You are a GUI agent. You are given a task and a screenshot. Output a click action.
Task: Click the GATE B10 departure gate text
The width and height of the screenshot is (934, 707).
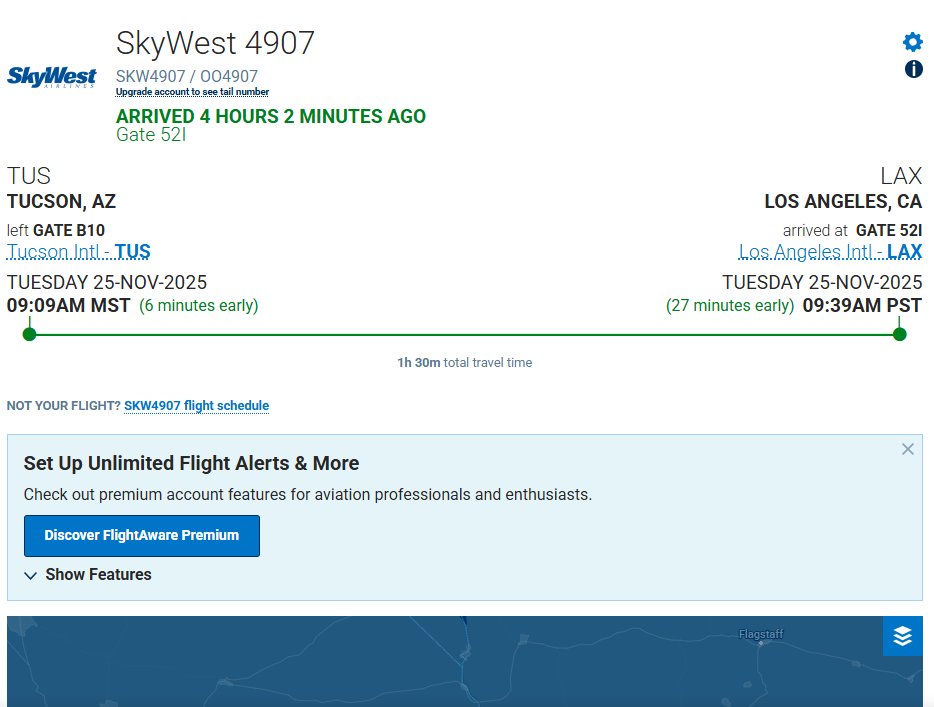pyautogui.click(x=69, y=231)
